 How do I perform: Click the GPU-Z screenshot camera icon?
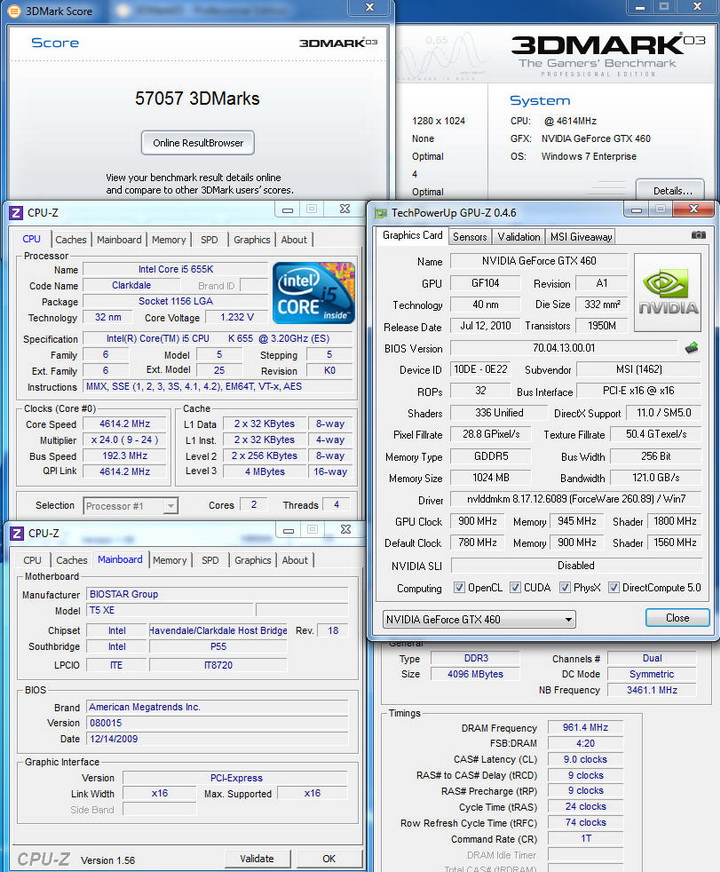[x=698, y=235]
